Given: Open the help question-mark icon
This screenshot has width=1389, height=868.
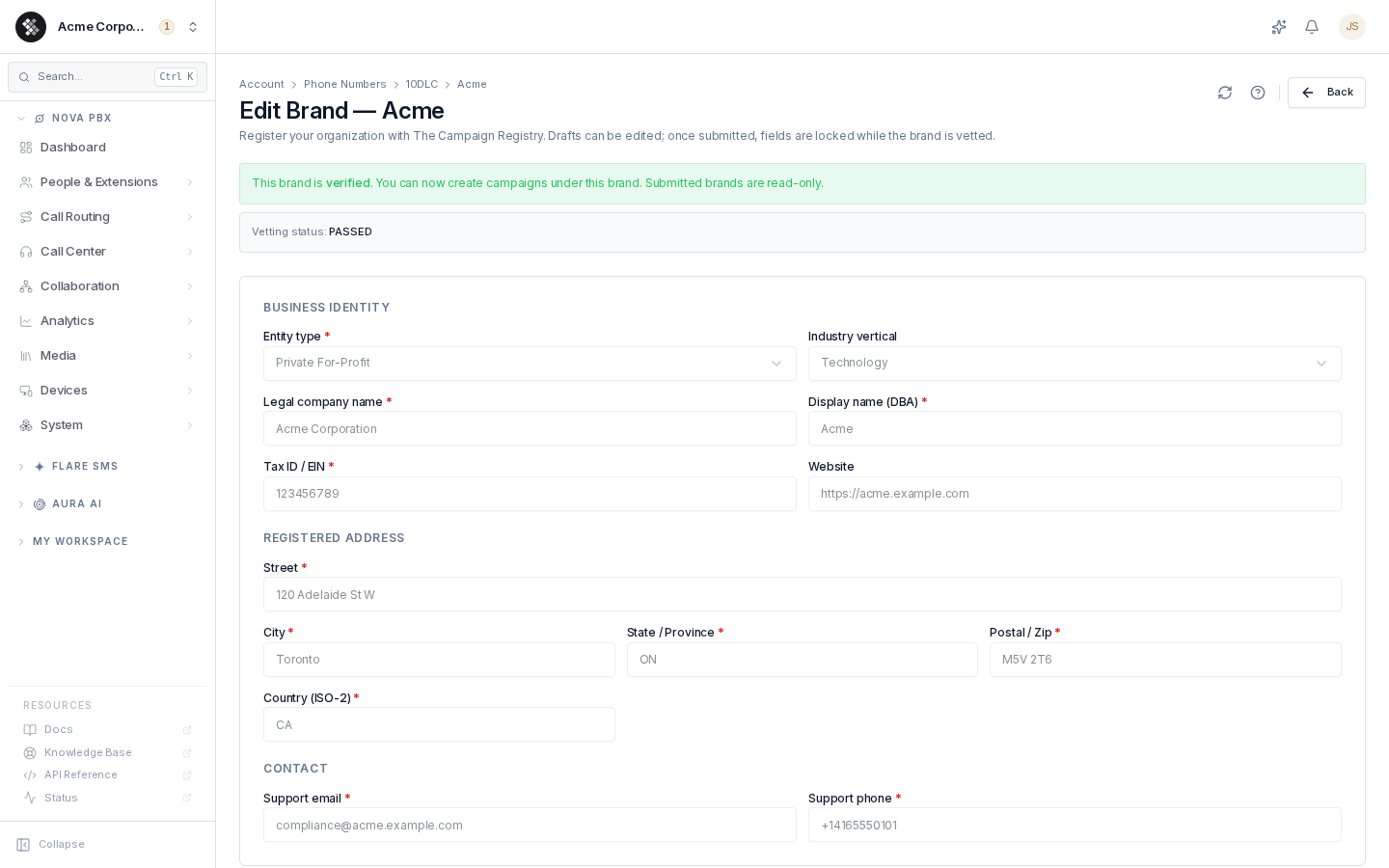Looking at the screenshot, I should tap(1258, 93).
